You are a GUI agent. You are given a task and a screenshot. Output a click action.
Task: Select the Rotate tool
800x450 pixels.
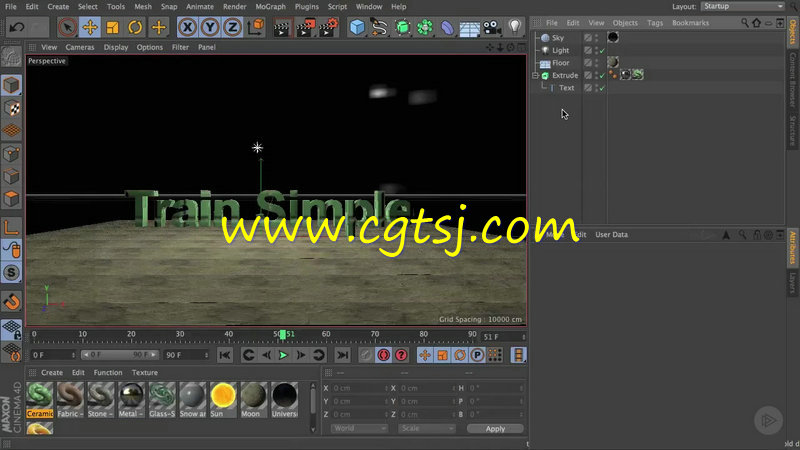coord(135,27)
